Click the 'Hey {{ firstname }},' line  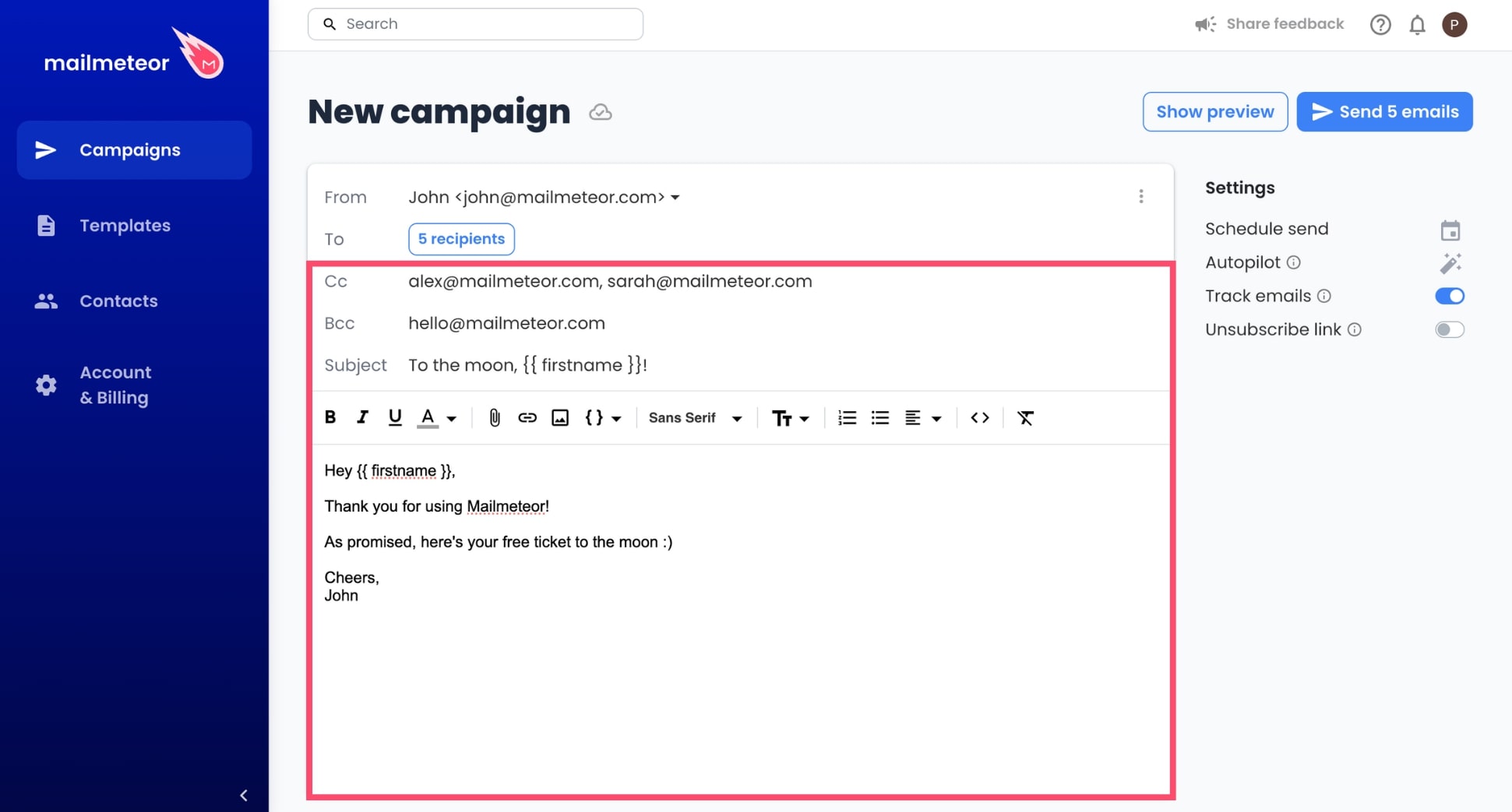click(389, 470)
